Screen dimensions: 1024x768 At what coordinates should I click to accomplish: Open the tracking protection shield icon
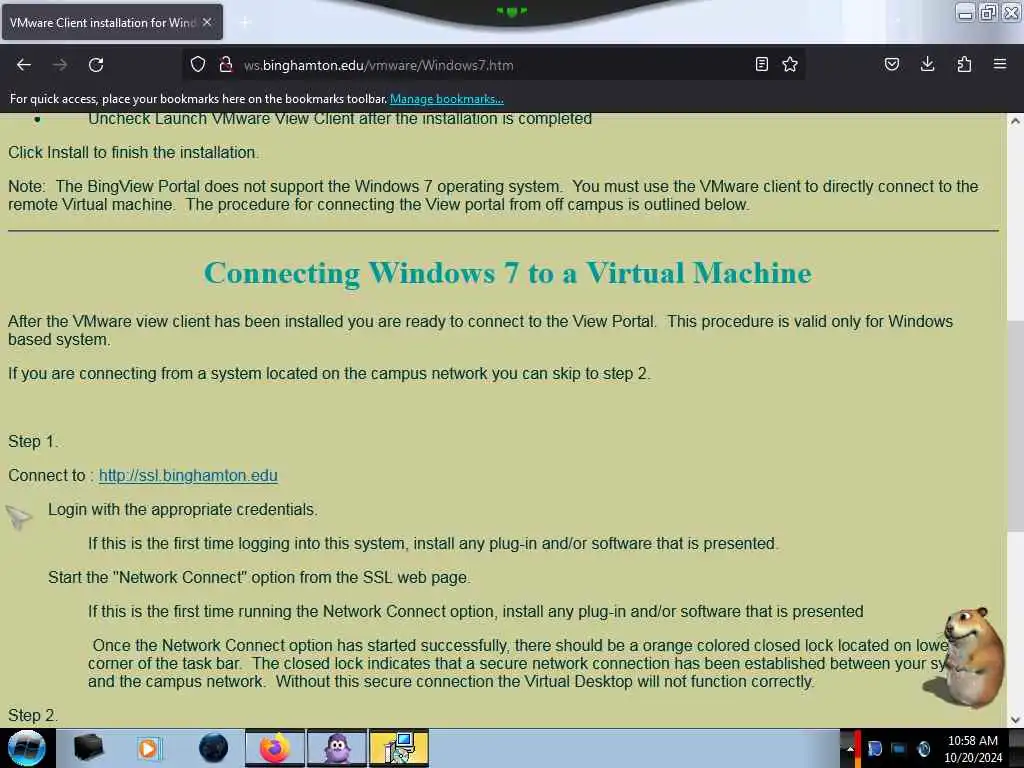(198, 65)
